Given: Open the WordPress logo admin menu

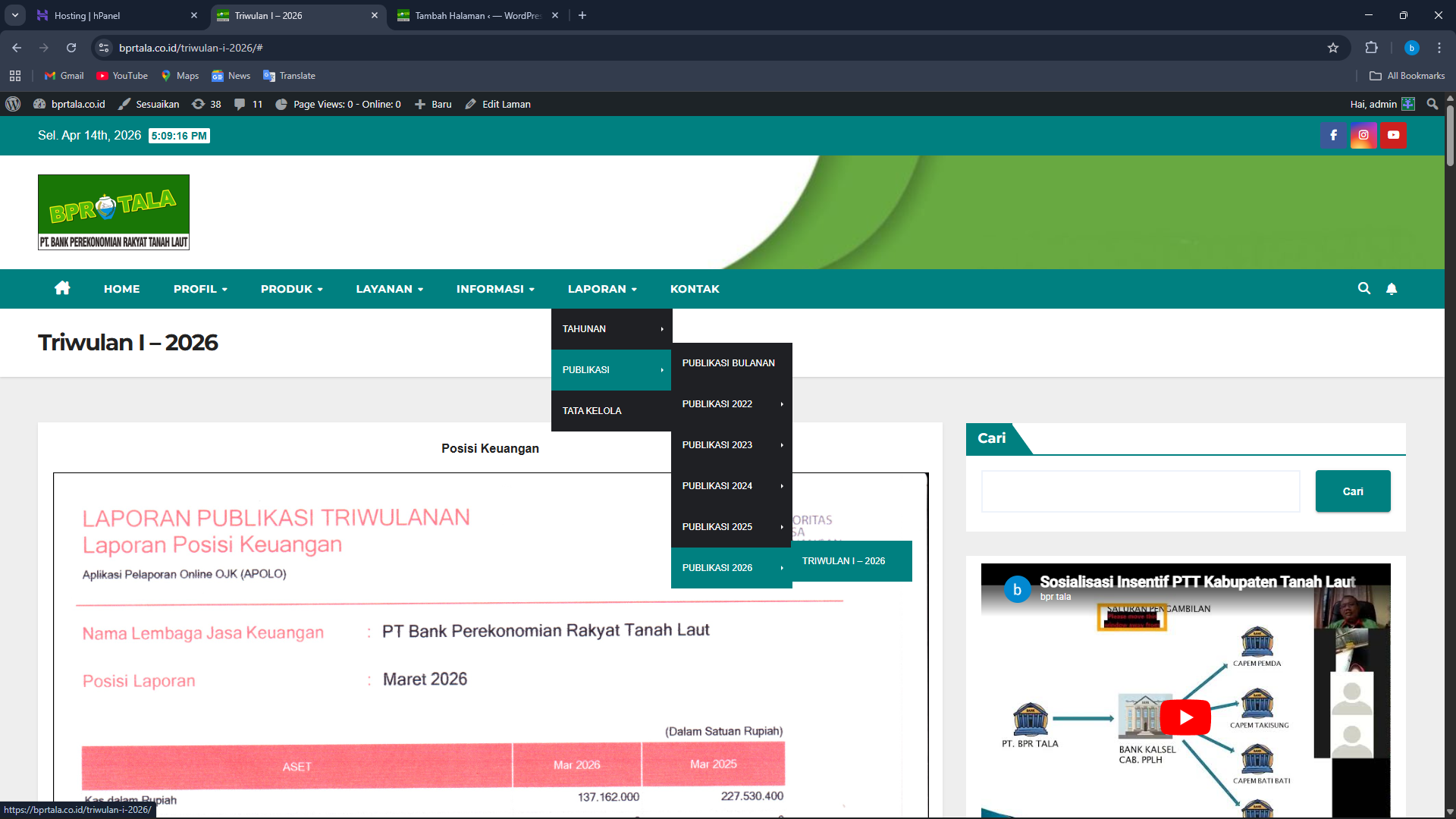Looking at the screenshot, I should coord(13,104).
